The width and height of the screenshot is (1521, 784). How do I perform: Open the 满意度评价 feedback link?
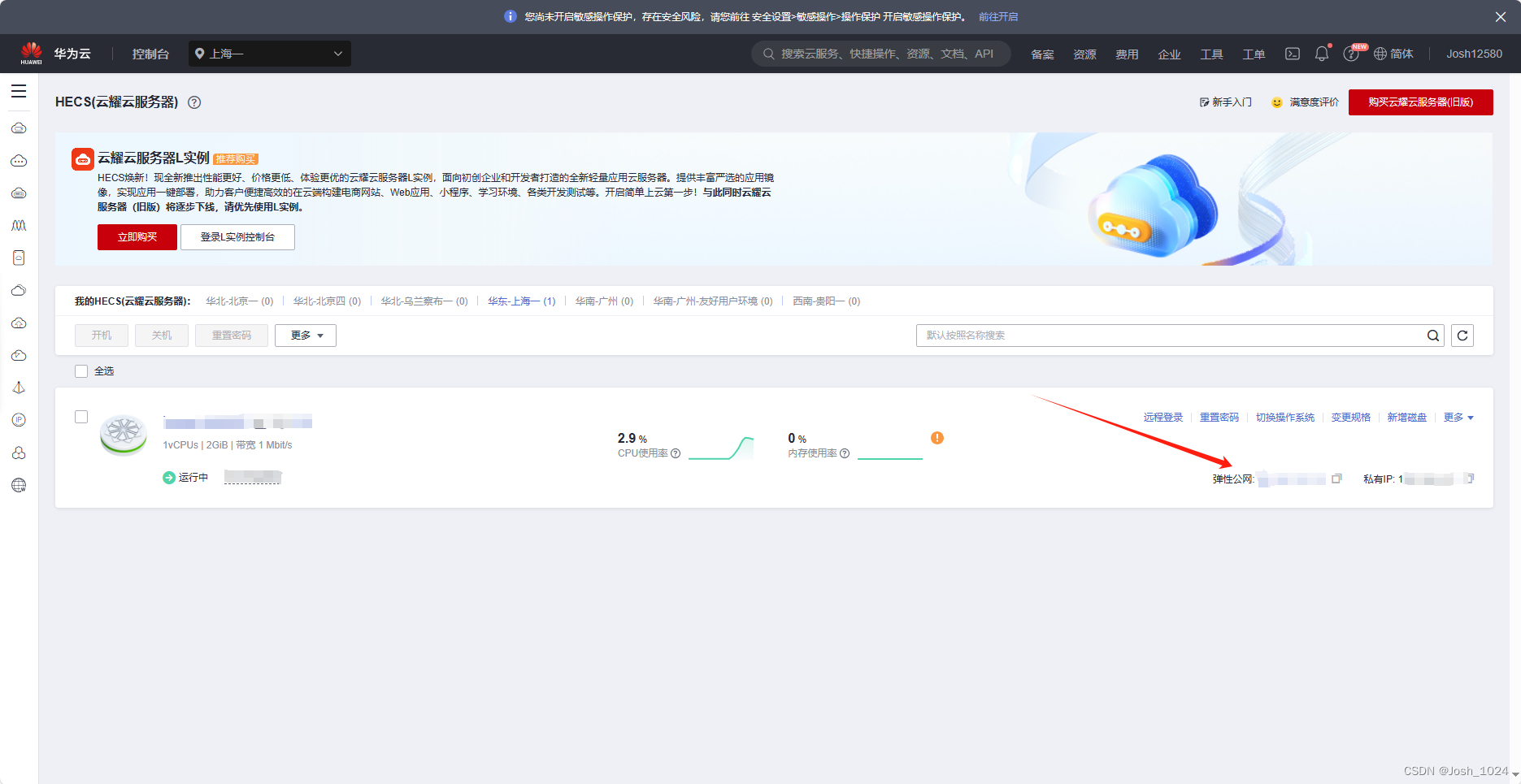click(1306, 102)
